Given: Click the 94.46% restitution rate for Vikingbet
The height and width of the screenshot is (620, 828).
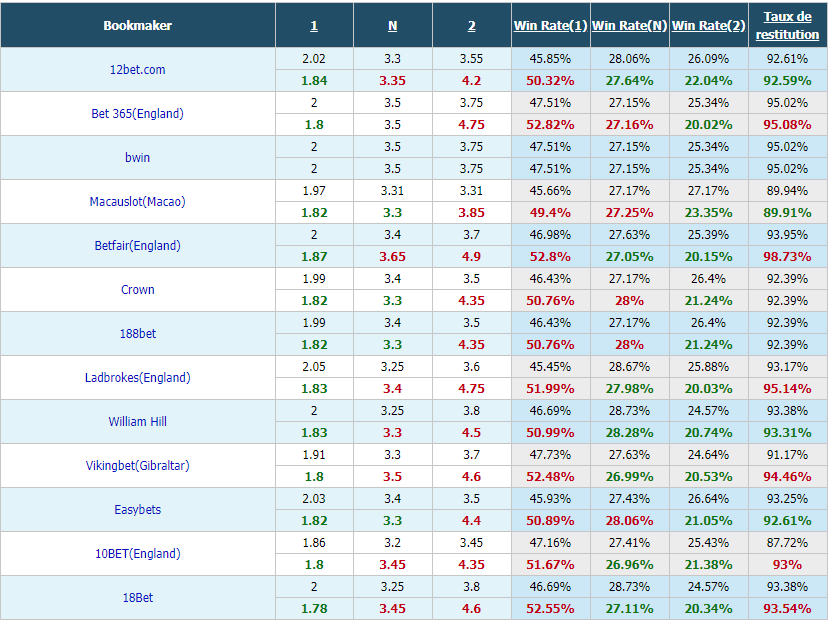Looking at the screenshot, I should pos(787,476).
